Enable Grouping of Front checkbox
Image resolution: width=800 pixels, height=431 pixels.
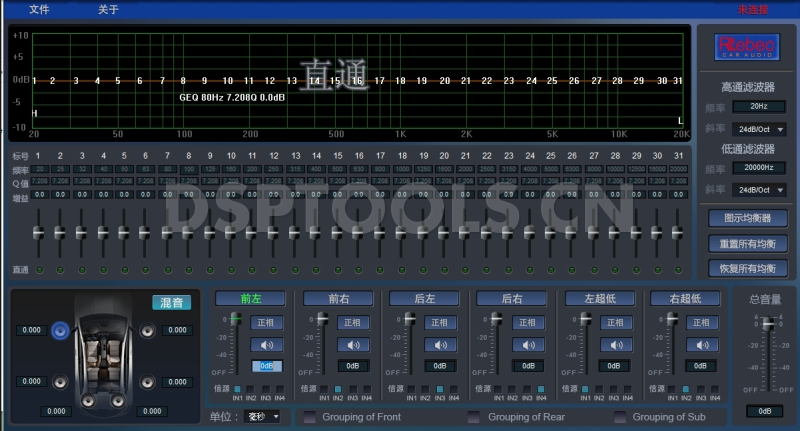coord(310,417)
